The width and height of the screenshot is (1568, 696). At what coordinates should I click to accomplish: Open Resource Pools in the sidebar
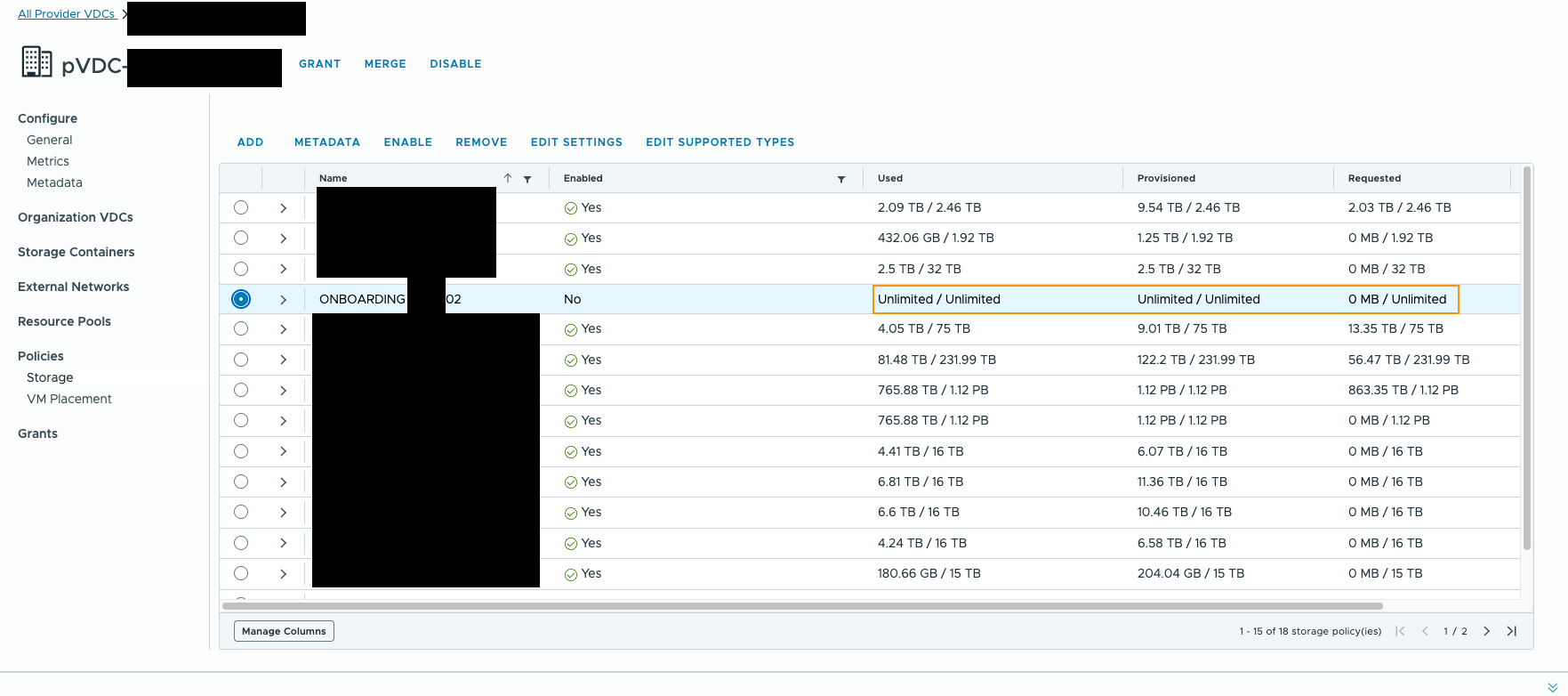pos(64,321)
